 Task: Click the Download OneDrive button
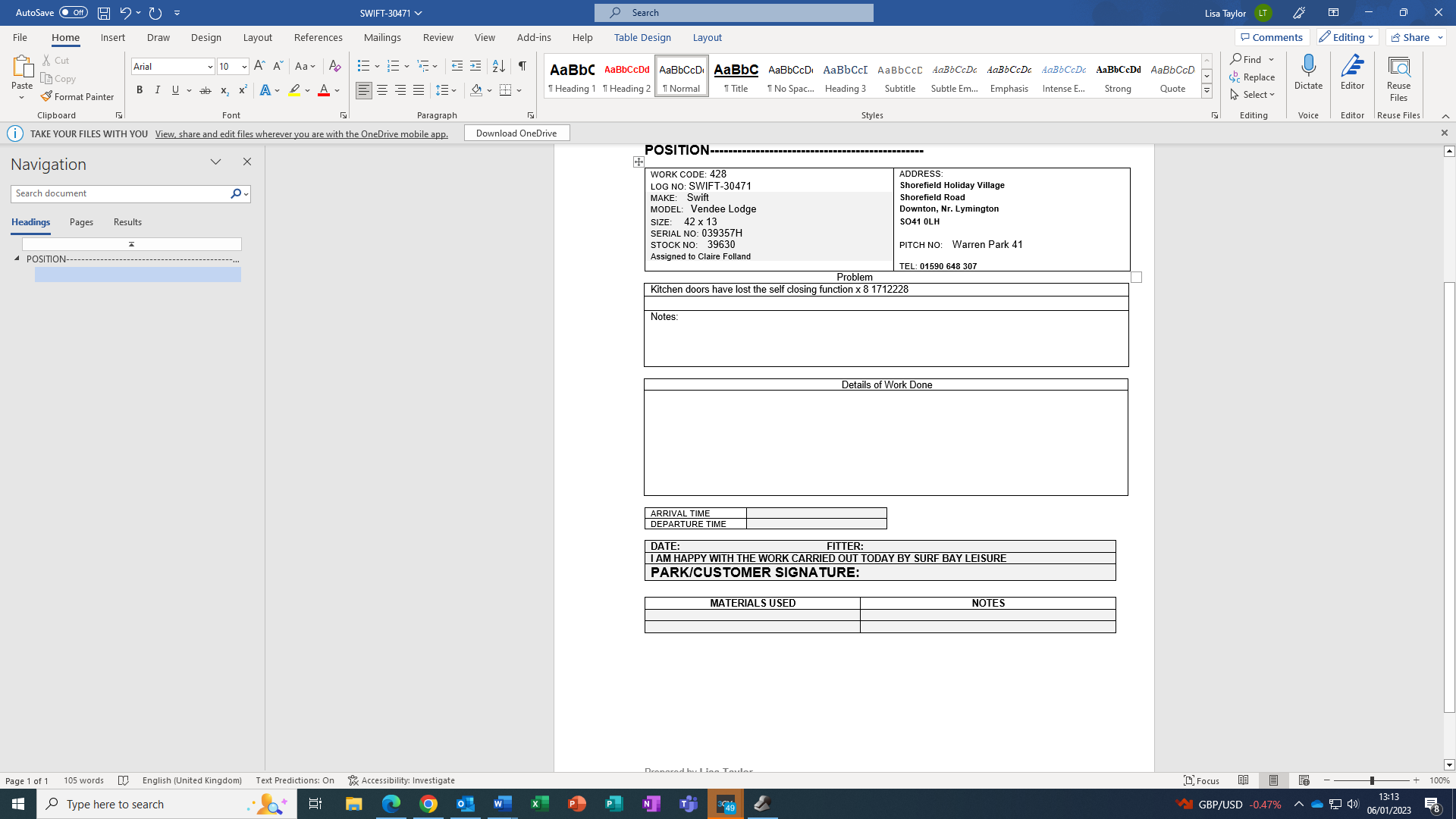click(516, 133)
